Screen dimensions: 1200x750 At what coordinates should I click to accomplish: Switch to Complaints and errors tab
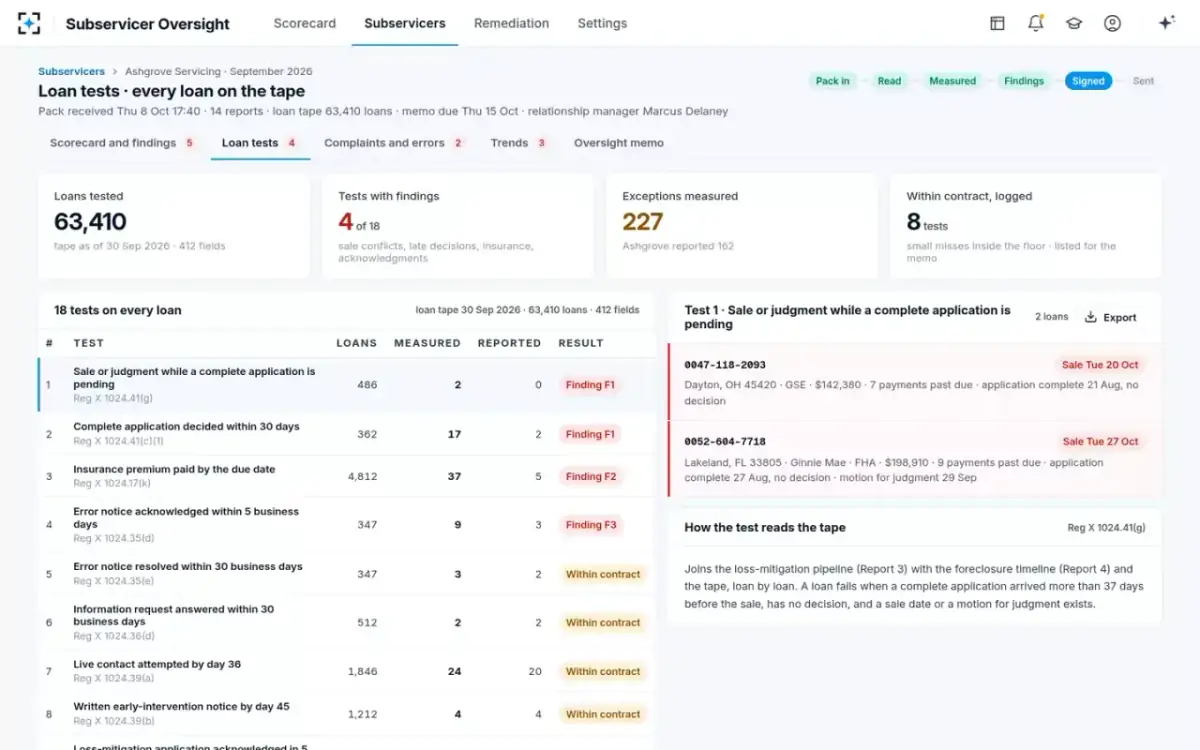(x=394, y=143)
